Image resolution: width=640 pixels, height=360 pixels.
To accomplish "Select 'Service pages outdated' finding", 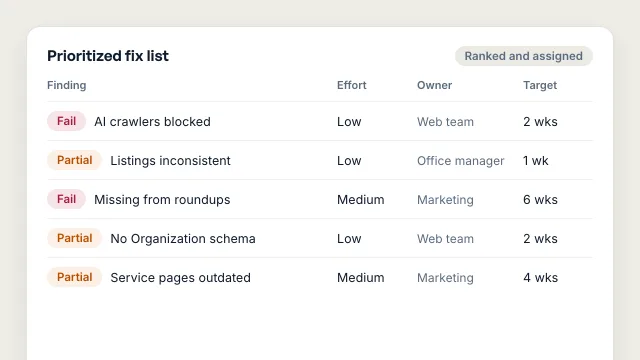I will pos(180,278).
